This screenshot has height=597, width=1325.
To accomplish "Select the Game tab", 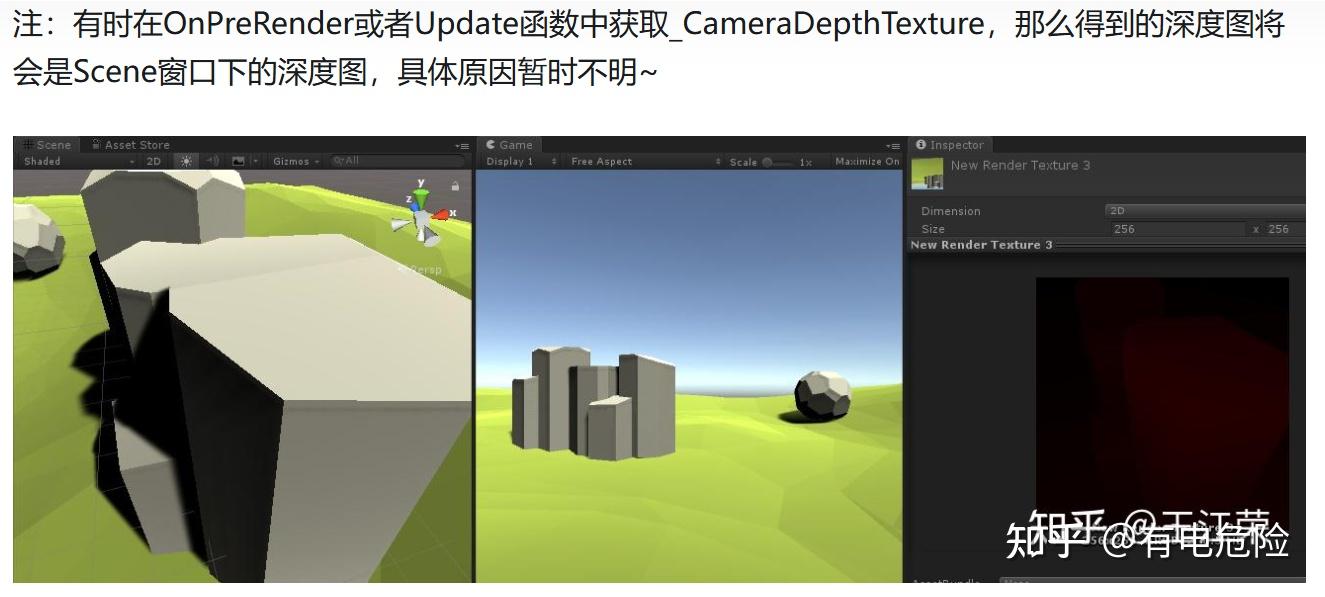I will click(x=515, y=144).
